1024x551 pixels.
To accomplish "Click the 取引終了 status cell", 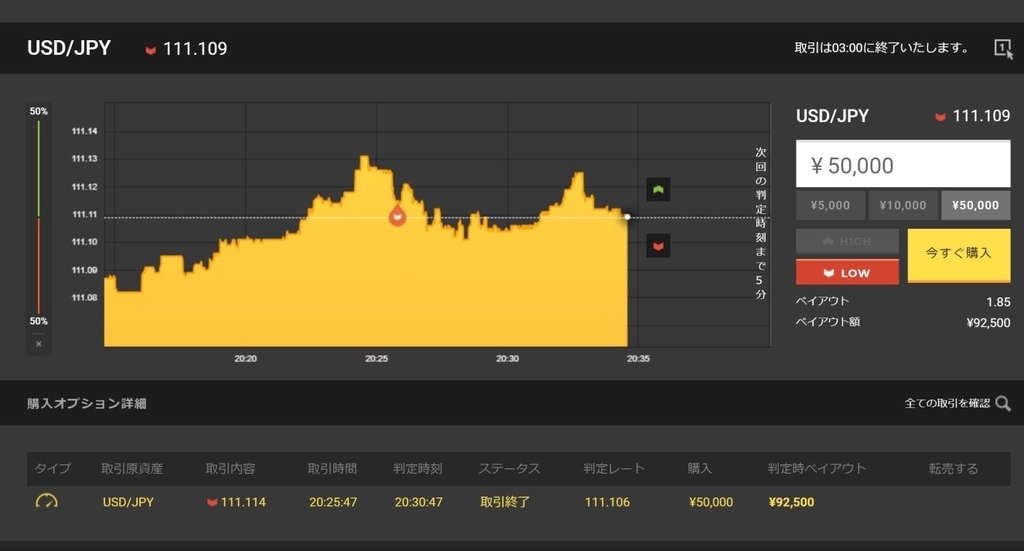I will tap(505, 502).
